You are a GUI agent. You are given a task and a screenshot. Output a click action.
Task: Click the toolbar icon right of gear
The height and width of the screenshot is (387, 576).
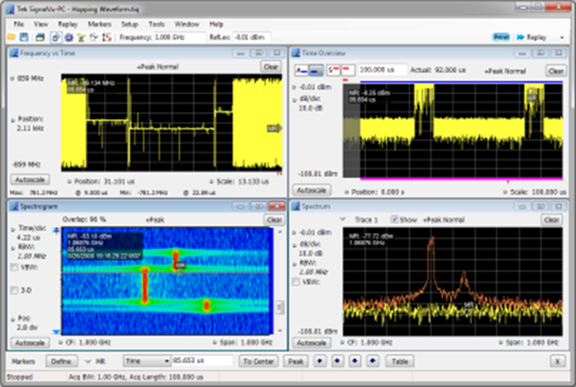pos(81,37)
